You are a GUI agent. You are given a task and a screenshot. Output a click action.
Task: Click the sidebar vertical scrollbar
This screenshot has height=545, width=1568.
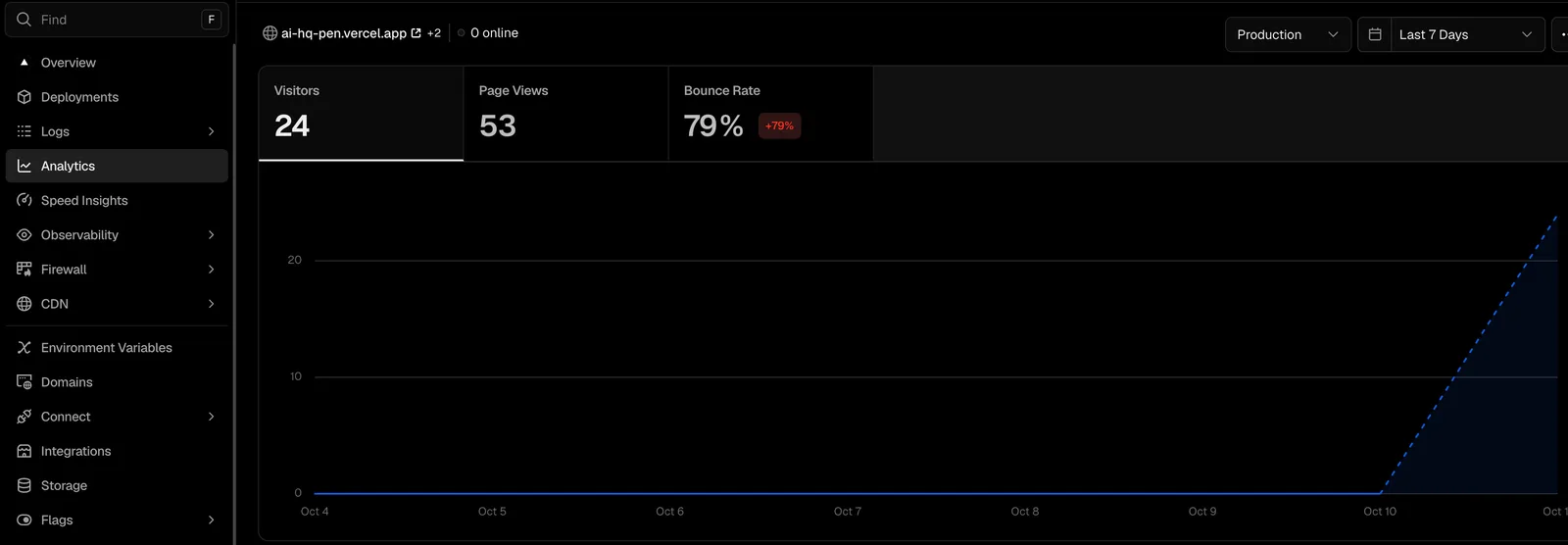pyautogui.click(x=234, y=294)
